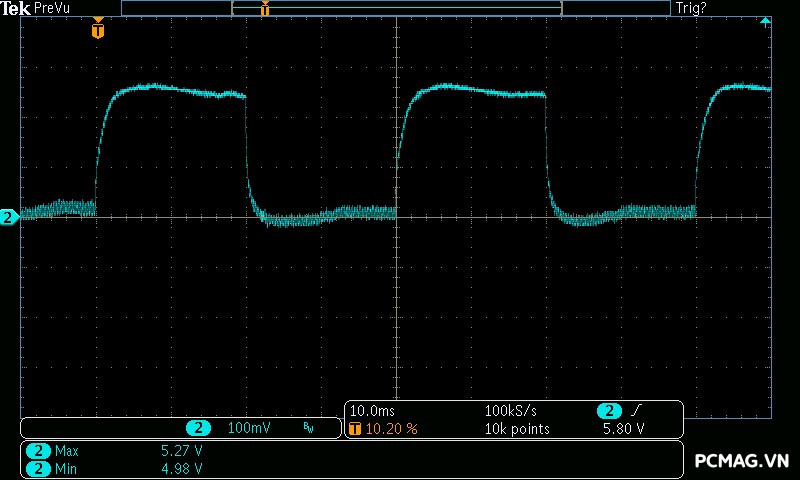Click the channel 2 ground reference marker
Screen dimensions: 800x480
(x=8, y=217)
